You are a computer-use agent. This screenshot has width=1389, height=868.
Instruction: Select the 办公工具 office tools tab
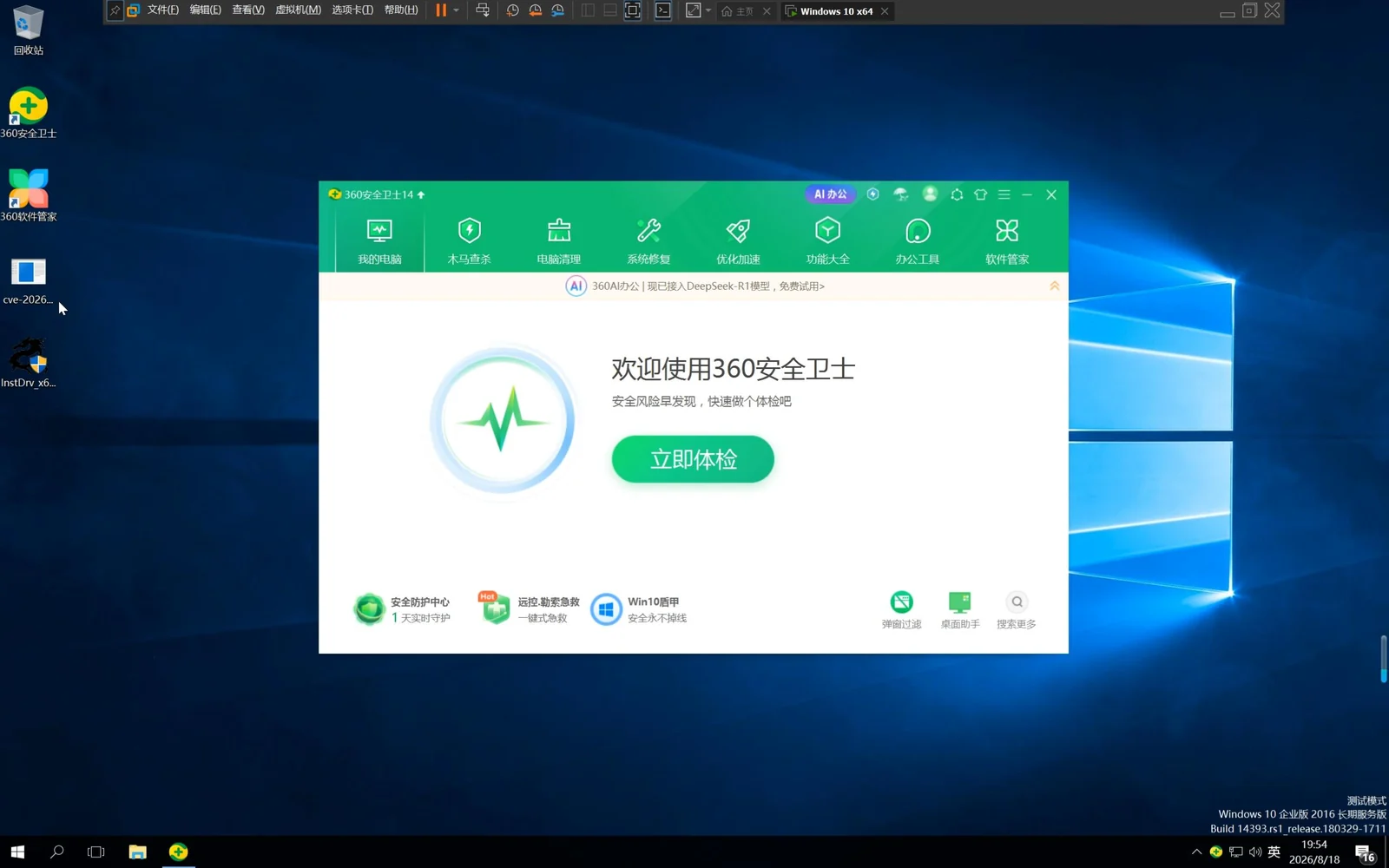(x=918, y=240)
